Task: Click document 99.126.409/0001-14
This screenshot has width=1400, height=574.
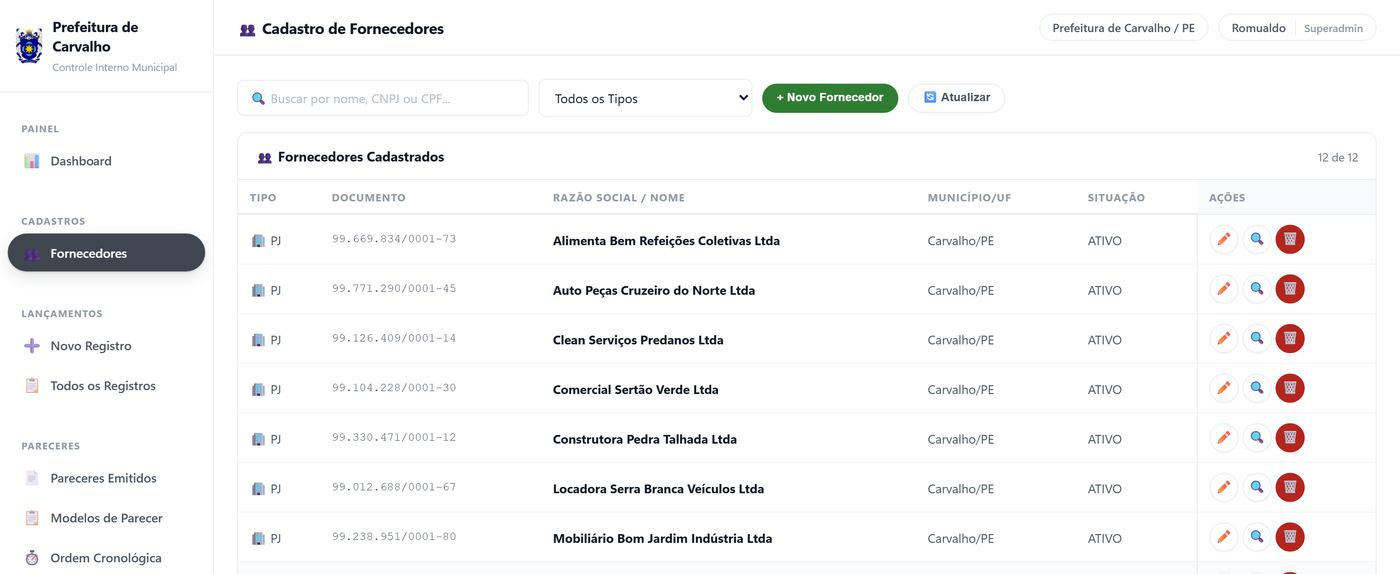Action: 394,338
